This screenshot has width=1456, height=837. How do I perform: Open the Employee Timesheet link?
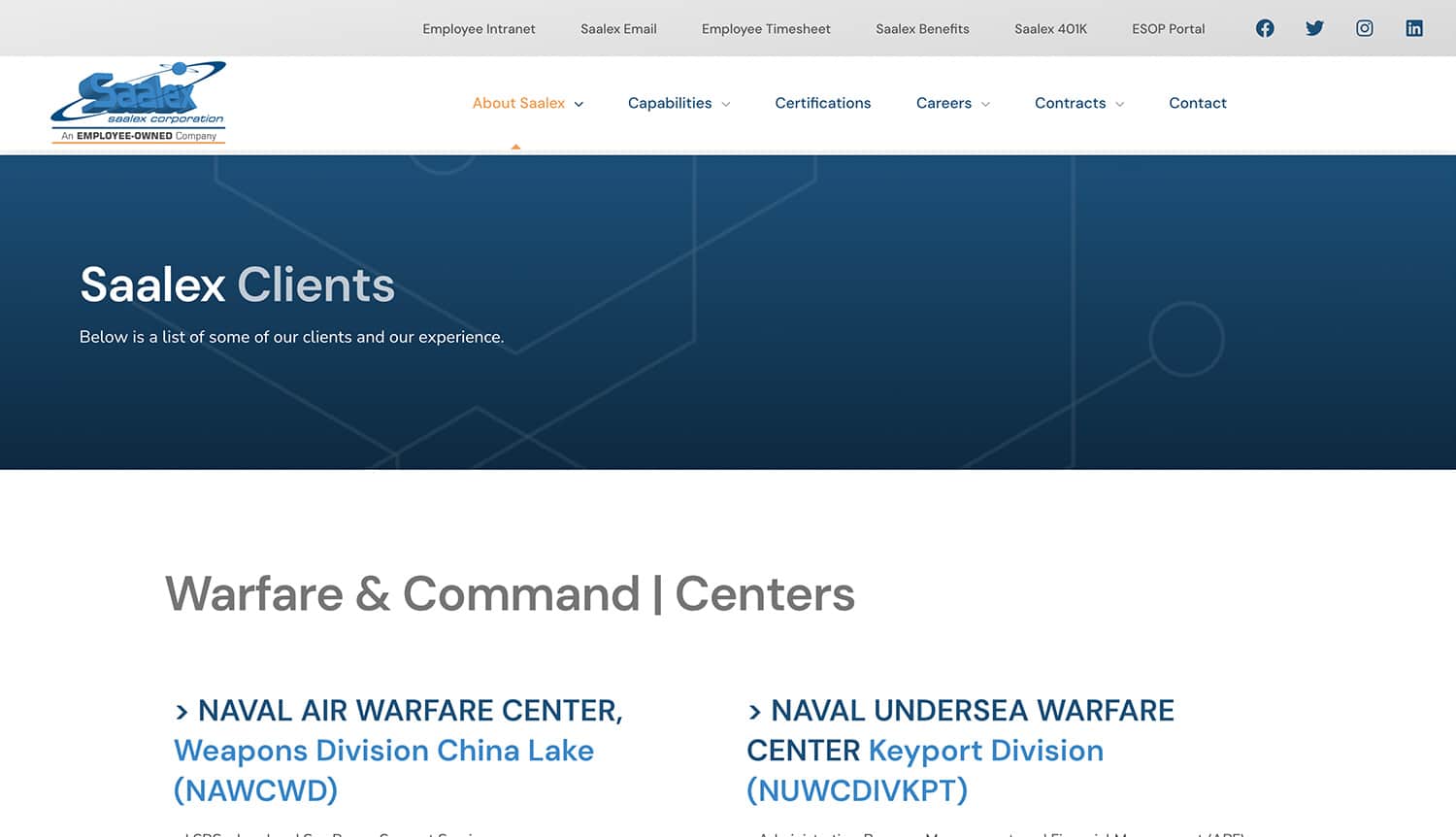(766, 29)
